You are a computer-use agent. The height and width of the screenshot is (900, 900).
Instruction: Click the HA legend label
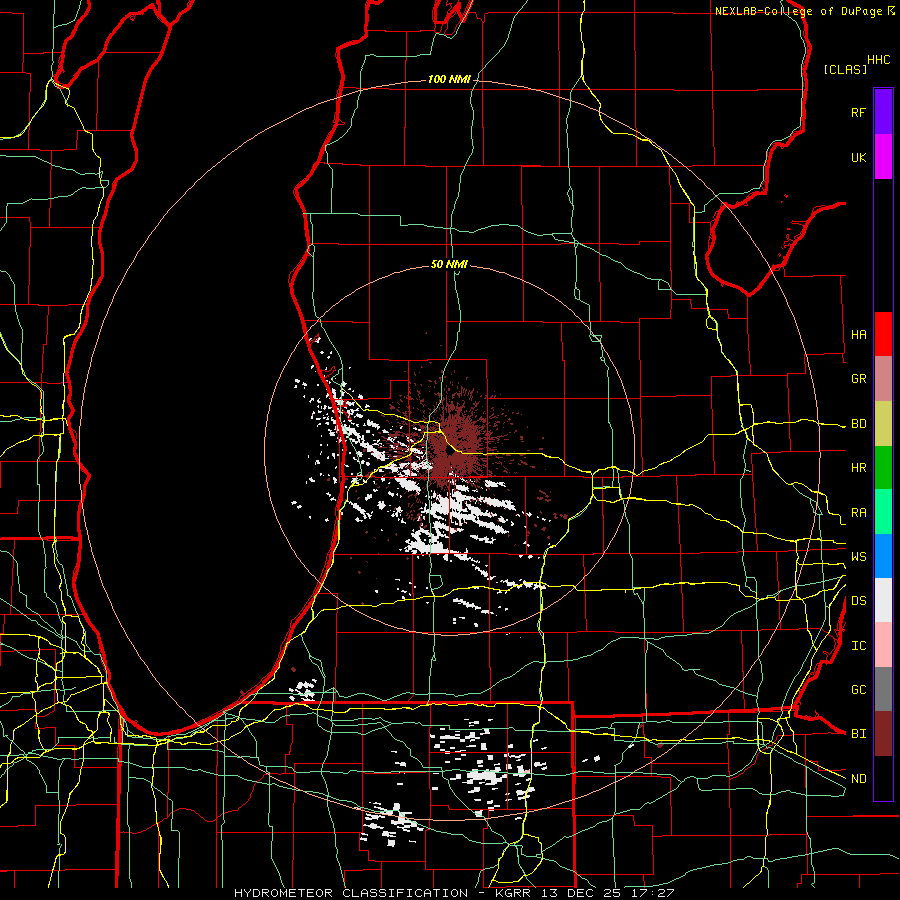(858, 335)
